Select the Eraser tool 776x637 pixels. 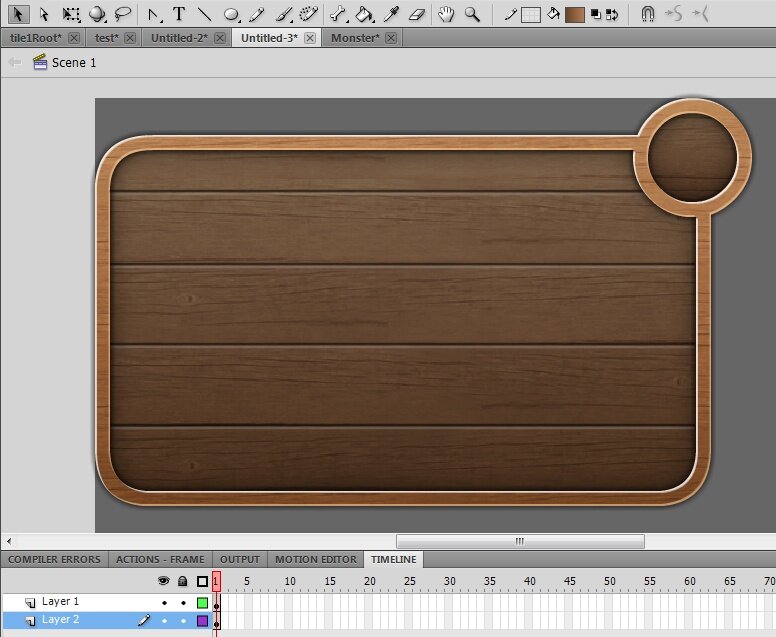418,14
